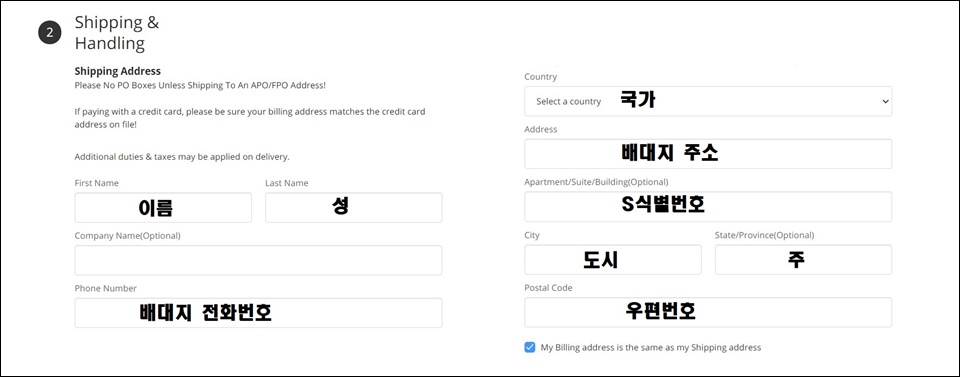The image size is (960, 377).
Task: Click the credit card billing address notice
Action: [250, 118]
